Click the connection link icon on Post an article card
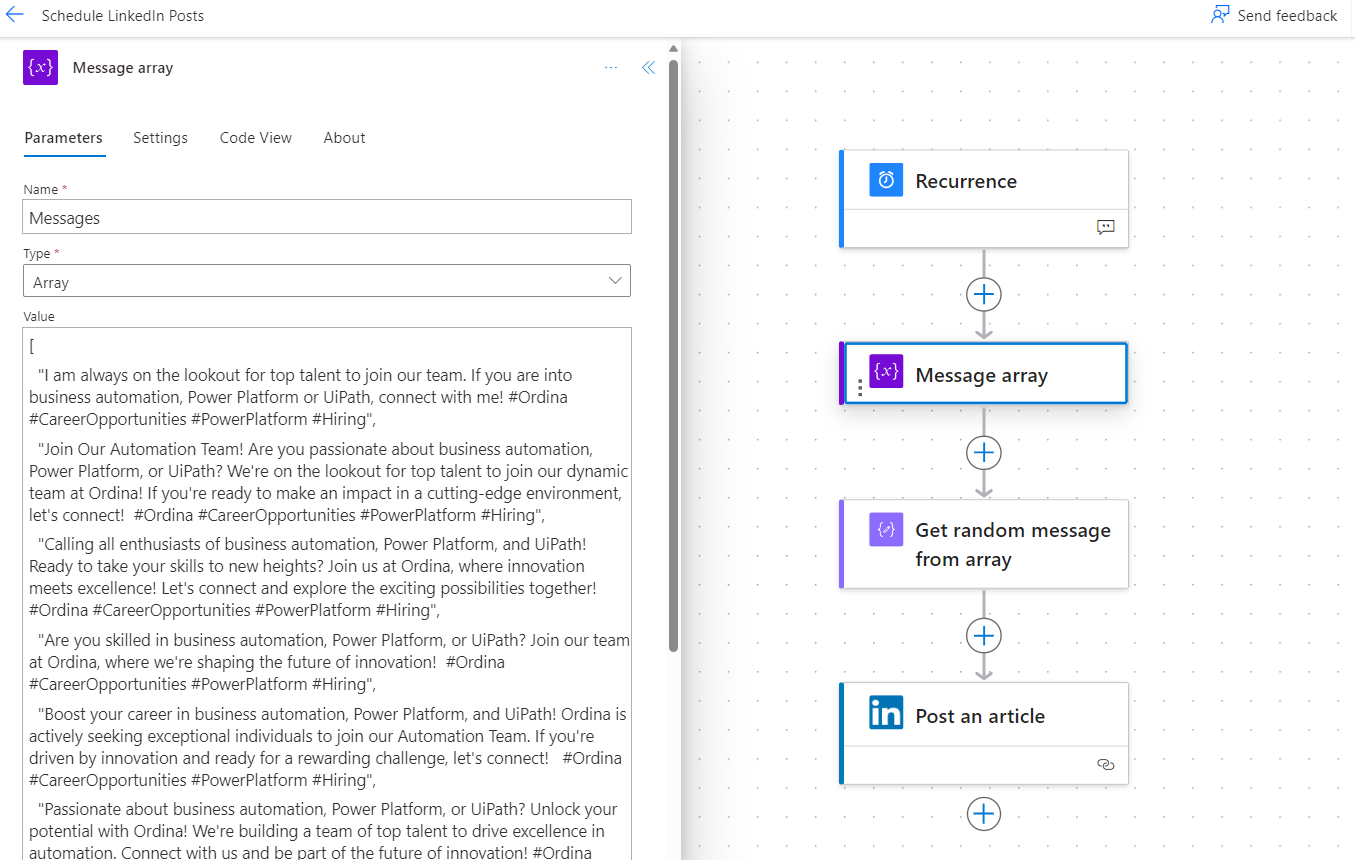Image resolution: width=1355 pixels, height=860 pixels. (1105, 765)
